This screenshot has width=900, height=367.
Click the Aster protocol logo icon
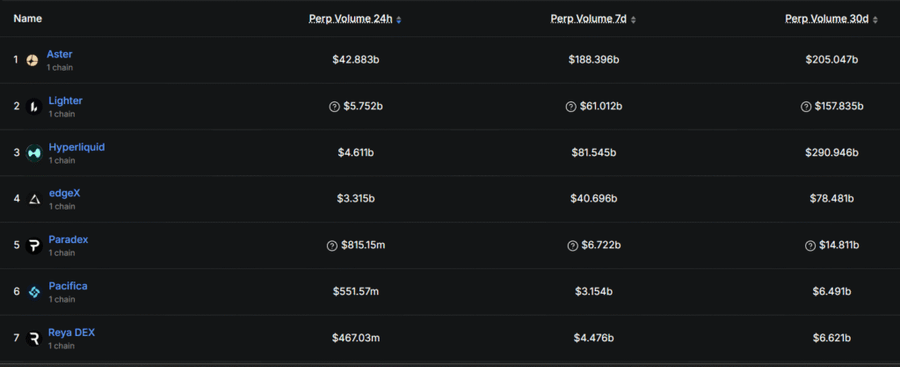(32, 60)
